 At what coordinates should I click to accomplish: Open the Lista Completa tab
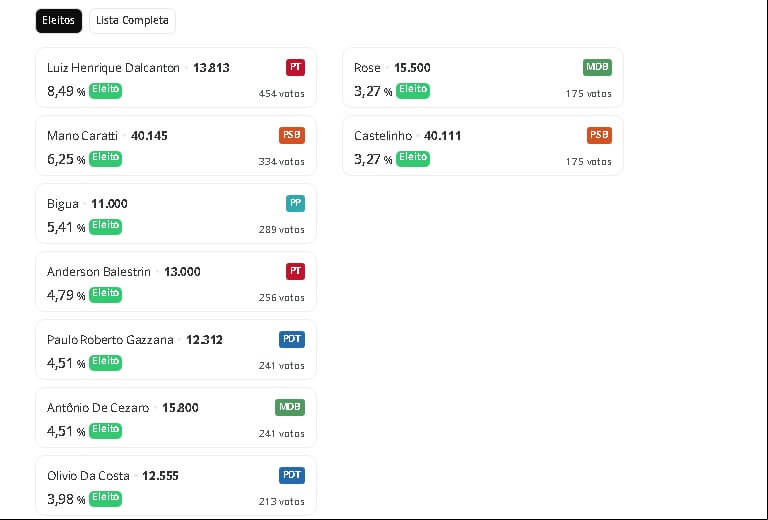(x=132, y=21)
